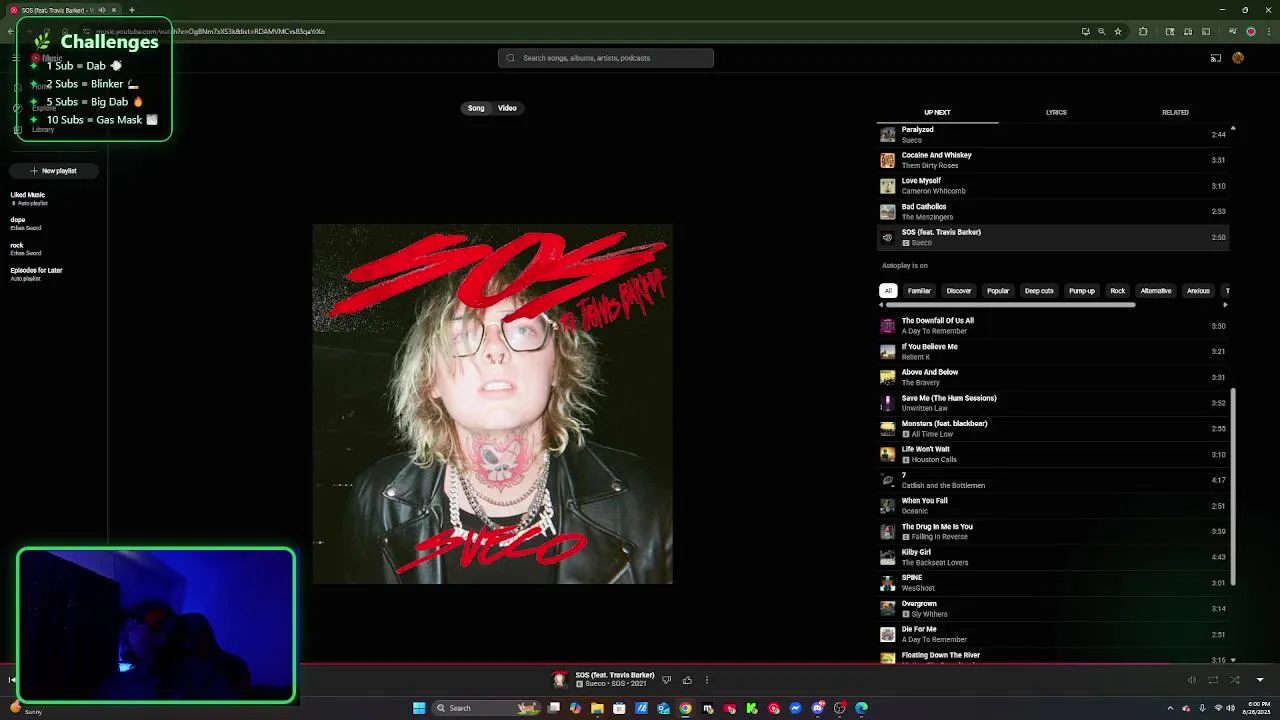The height and width of the screenshot is (720, 1280).
Task: Play Cocaine And Whiskey in queue
Action: pyautogui.click(x=1053, y=160)
